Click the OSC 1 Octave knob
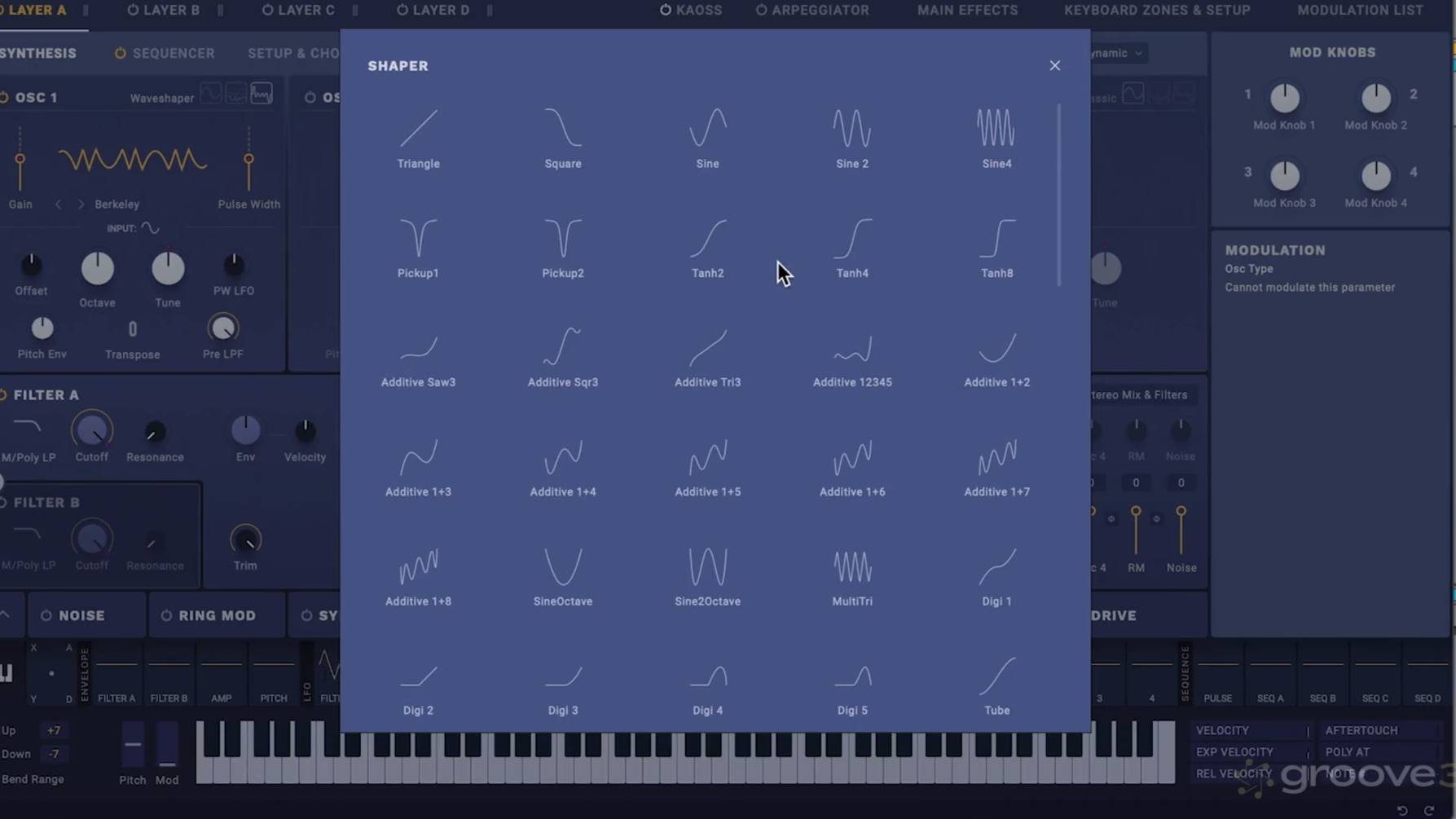 pos(97,268)
